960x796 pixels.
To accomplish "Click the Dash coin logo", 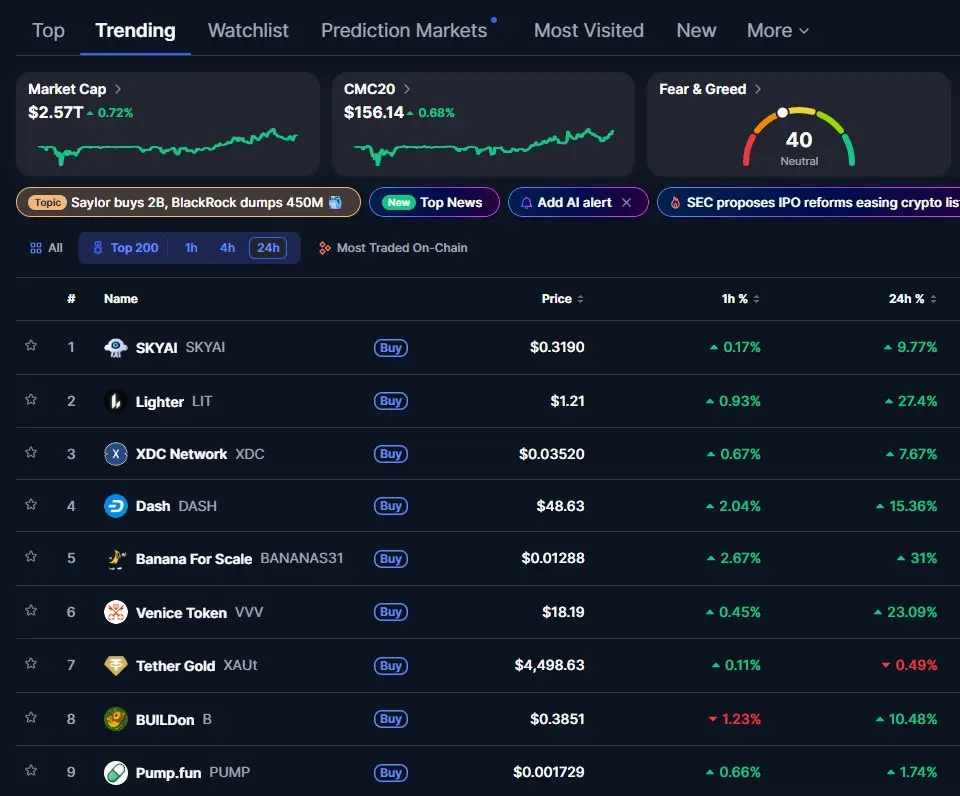I will pyautogui.click(x=116, y=506).
